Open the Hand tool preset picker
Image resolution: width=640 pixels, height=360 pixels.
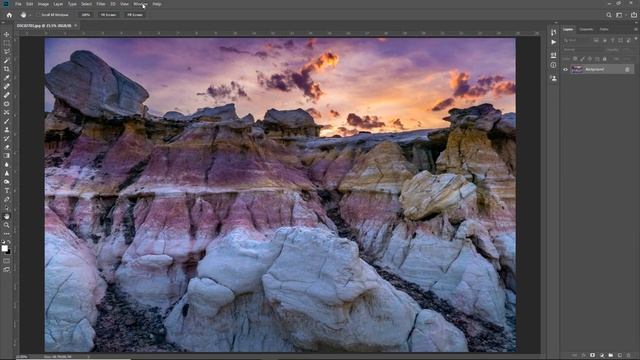30,15
